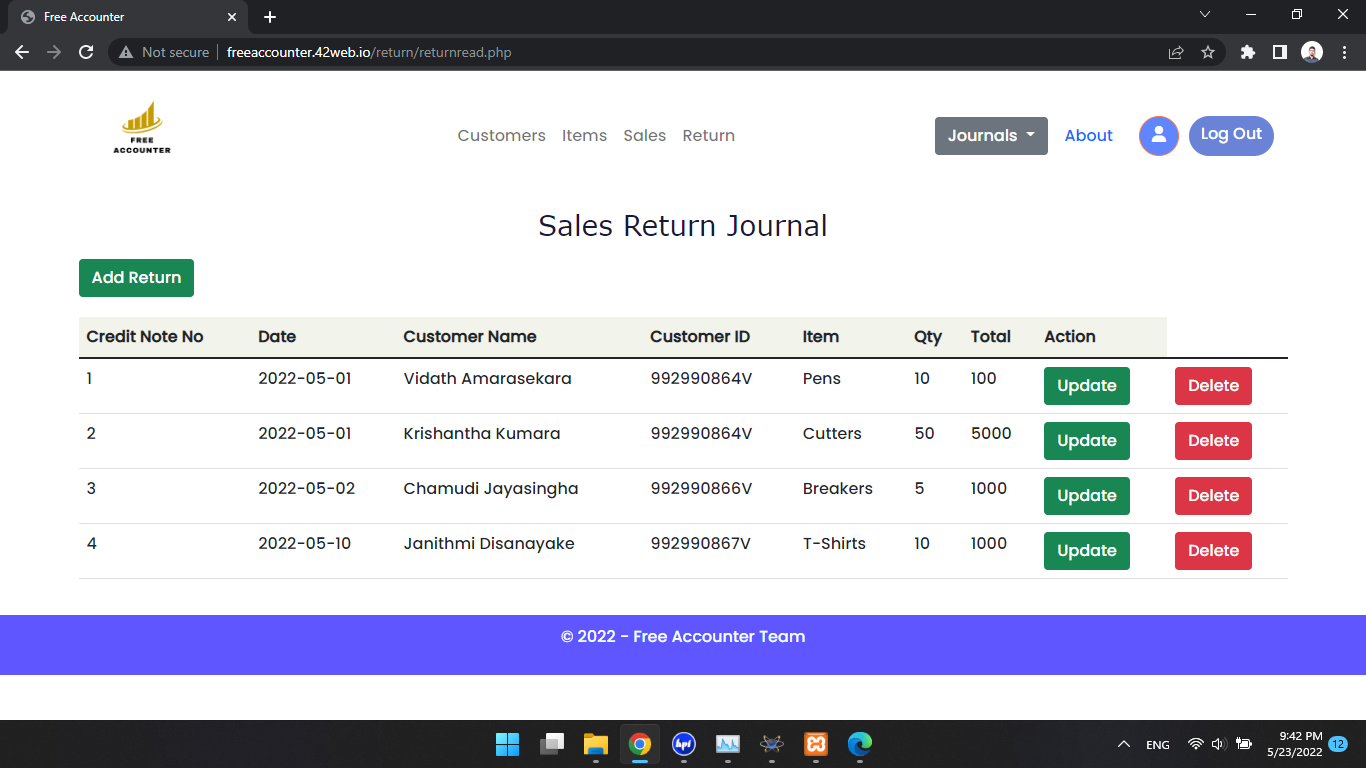Open File Explorer from the taskbar
Screen dimensions: 1366x768
596,744
